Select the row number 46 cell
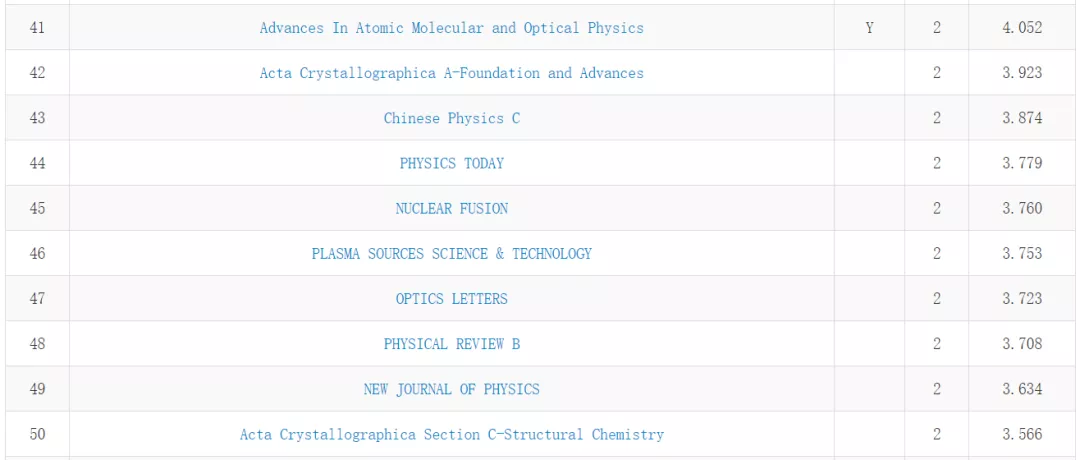The image size is (1080, 460). coord(37,254)
